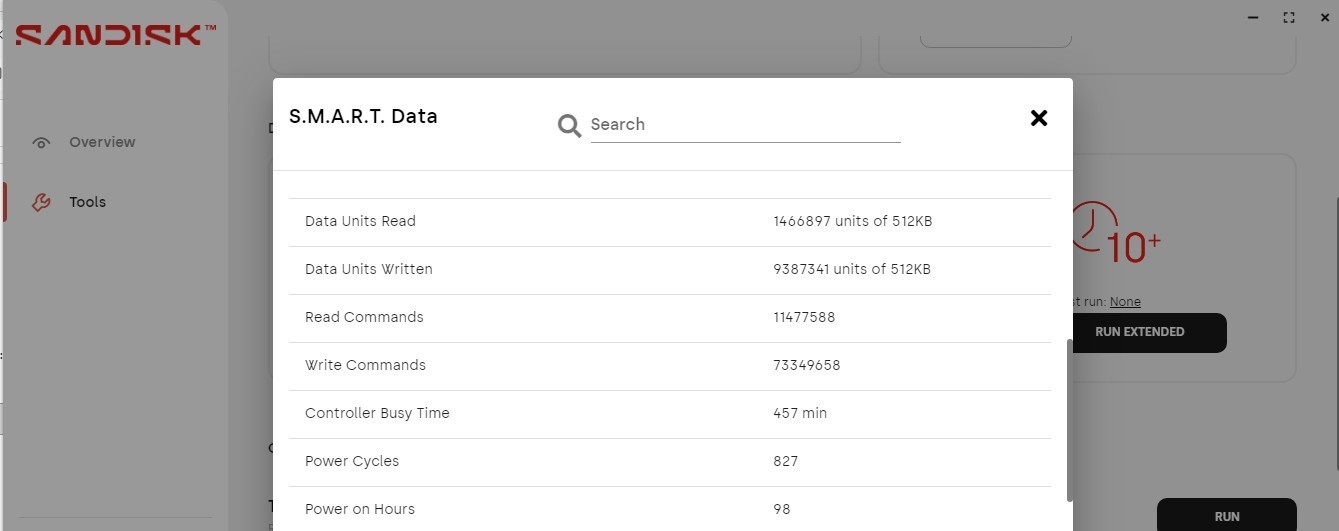This screenshot has height=531, width=1339.
Task: Select the Write Commands row
Action: (670, 366)
